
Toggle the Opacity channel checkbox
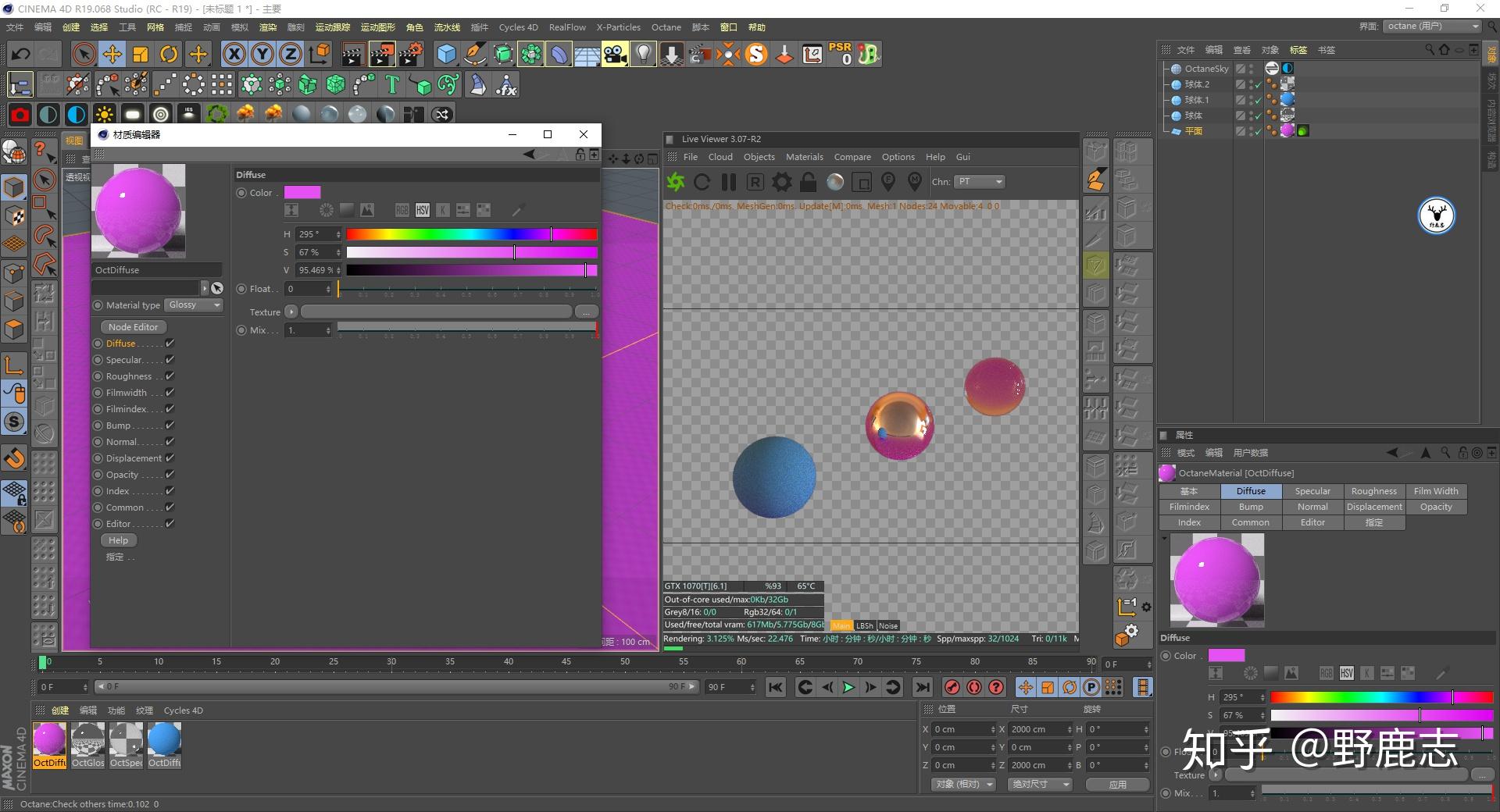click(x=170, y=475)
